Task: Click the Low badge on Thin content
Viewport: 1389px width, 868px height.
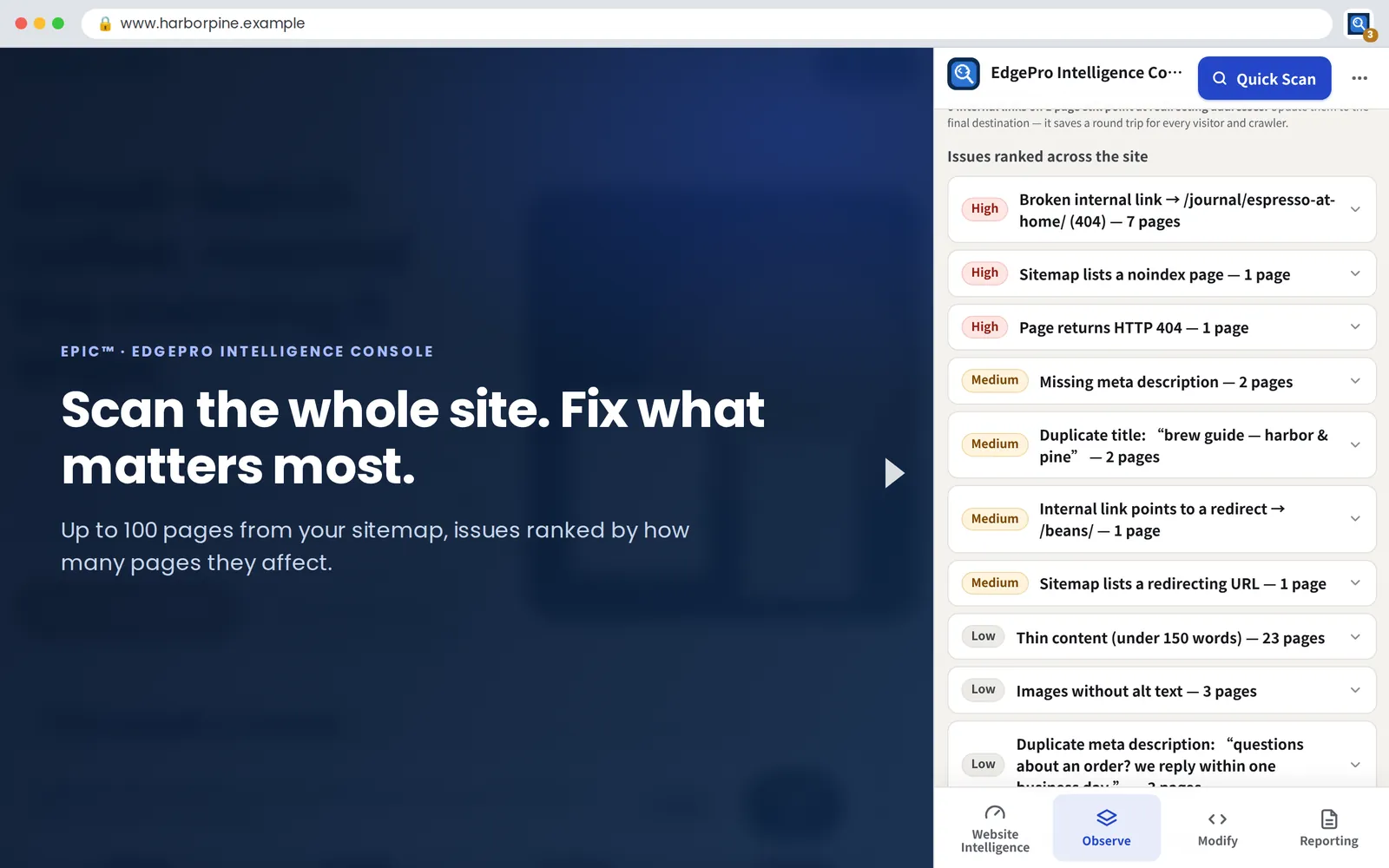Action: [983, 636]
